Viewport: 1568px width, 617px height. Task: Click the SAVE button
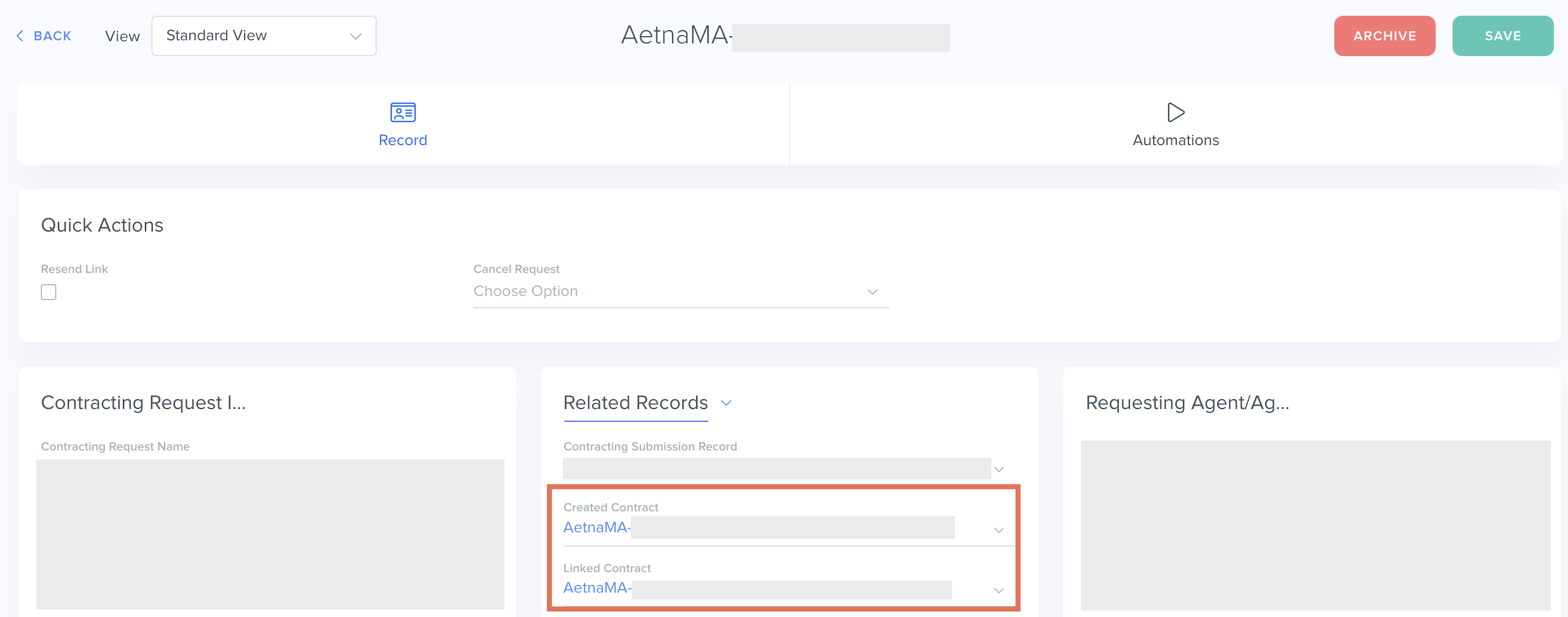point(1502,36)
